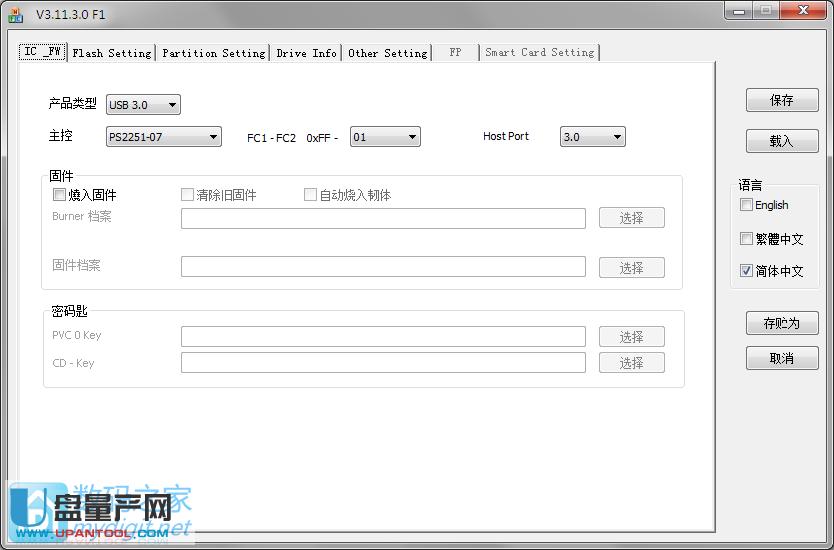Minimize the V3.11.3.0 F1 window
834x550 pixels.
[x=738, y=11]
